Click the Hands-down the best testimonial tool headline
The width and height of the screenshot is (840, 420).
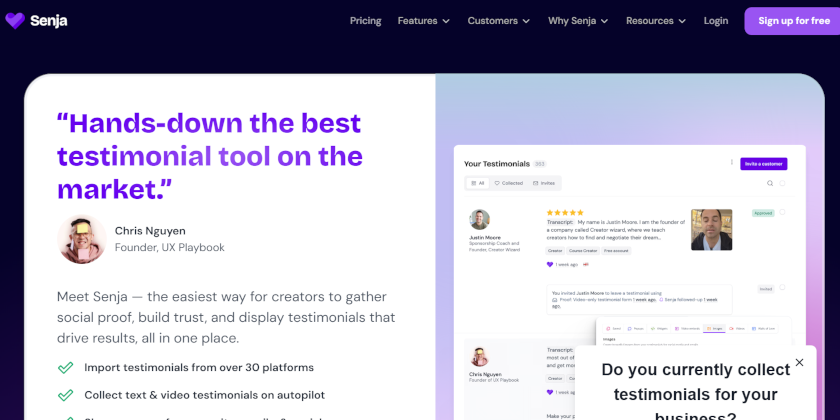[x=210, y=156]
